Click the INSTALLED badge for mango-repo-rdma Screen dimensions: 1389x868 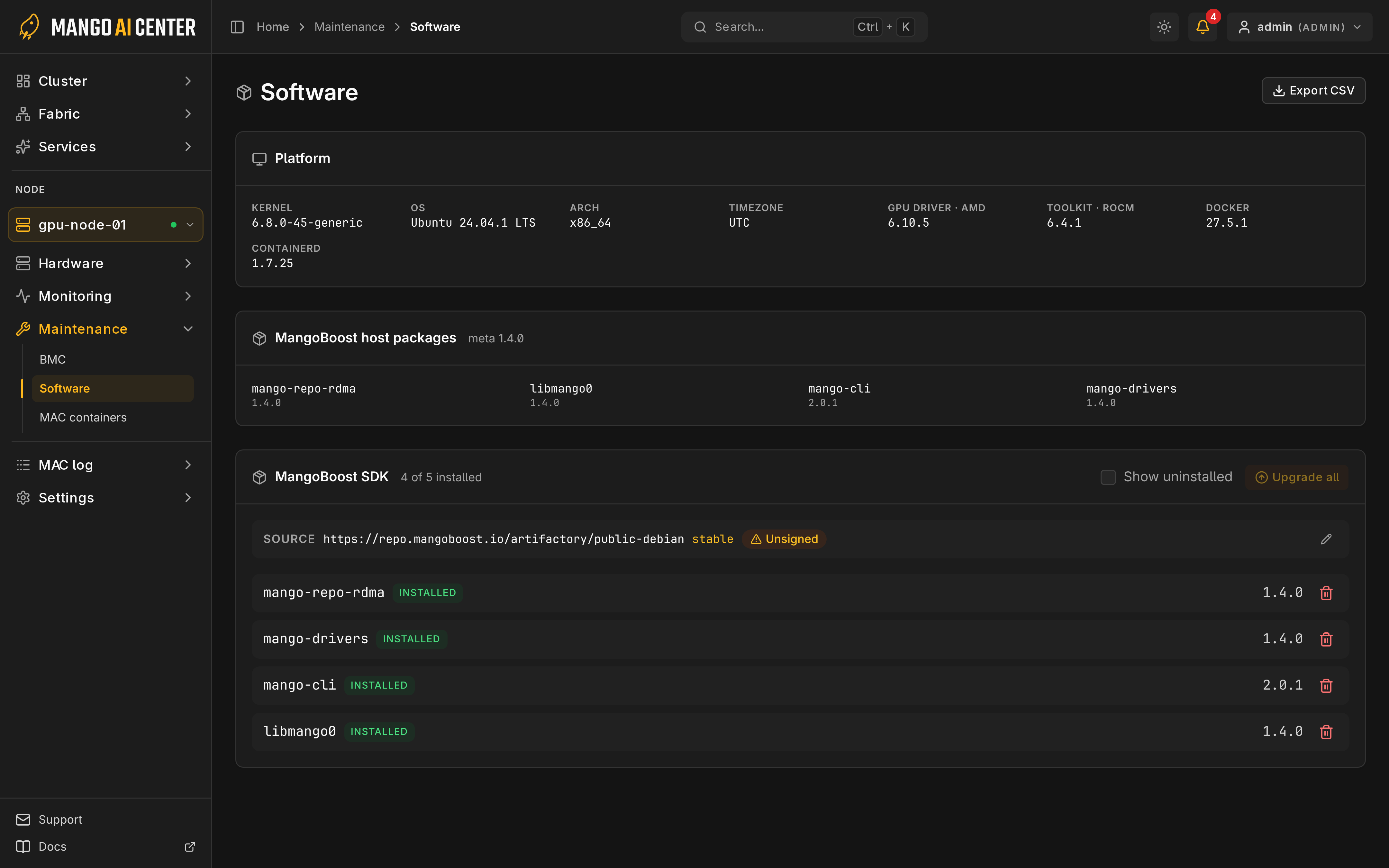(428, 593)
